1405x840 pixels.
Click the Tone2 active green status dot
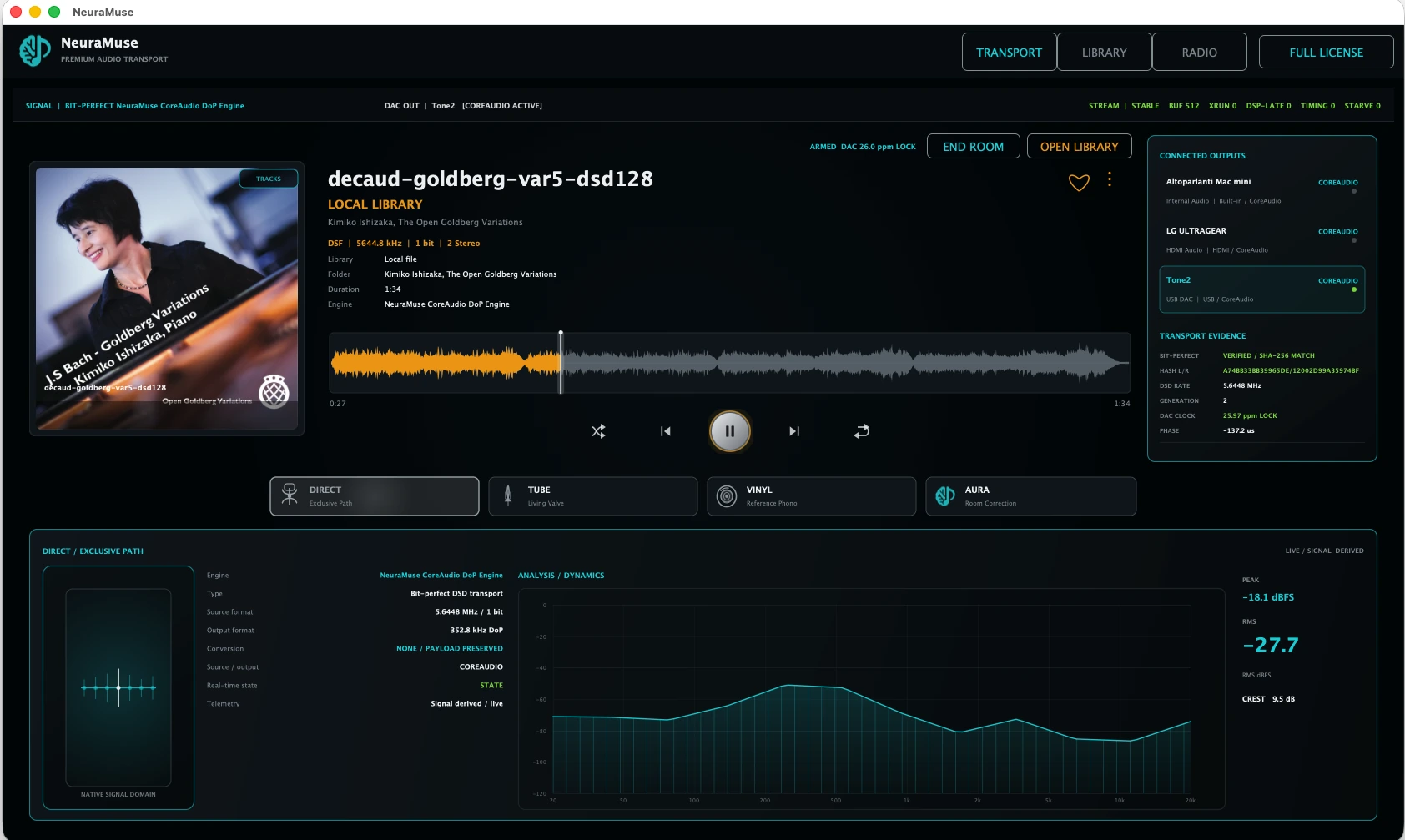pos(1353,289)
